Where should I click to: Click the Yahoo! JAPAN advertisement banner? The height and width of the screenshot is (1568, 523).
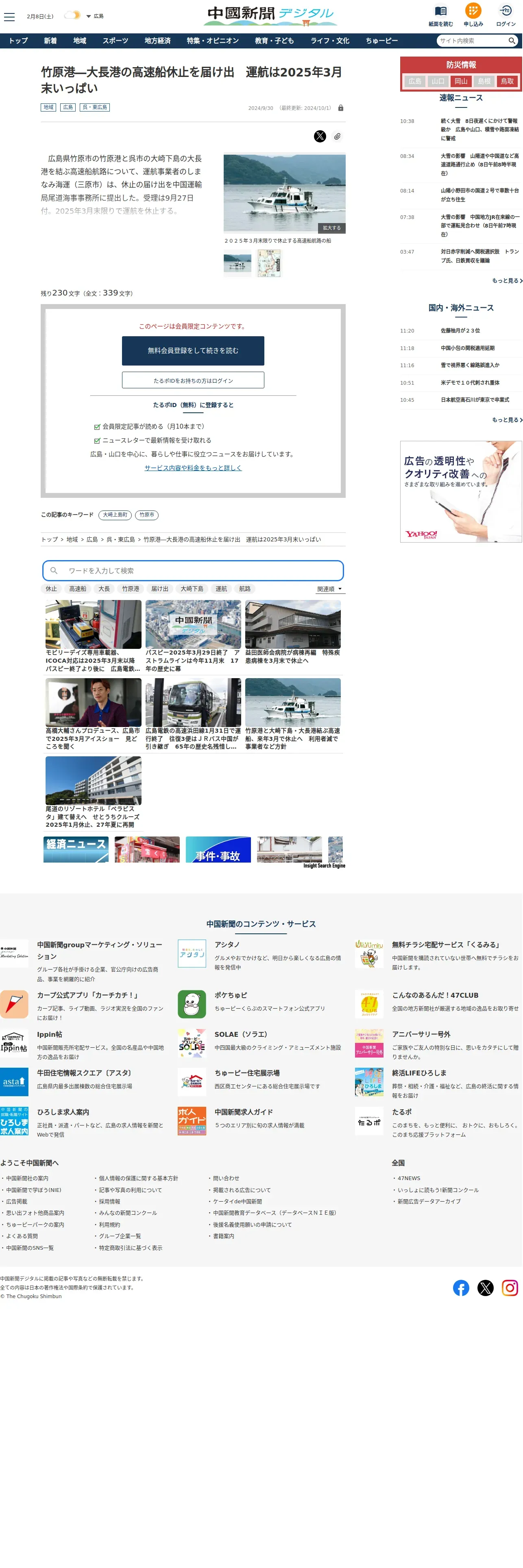pyautogui.click(x=460, y=491)
